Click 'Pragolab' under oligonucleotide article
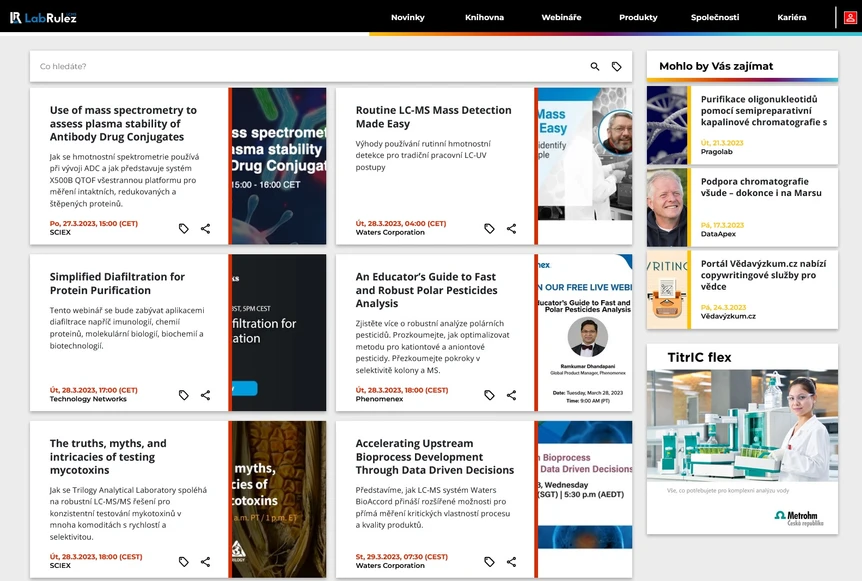Screen dimensions: 862x581 [x=716, y=152]
